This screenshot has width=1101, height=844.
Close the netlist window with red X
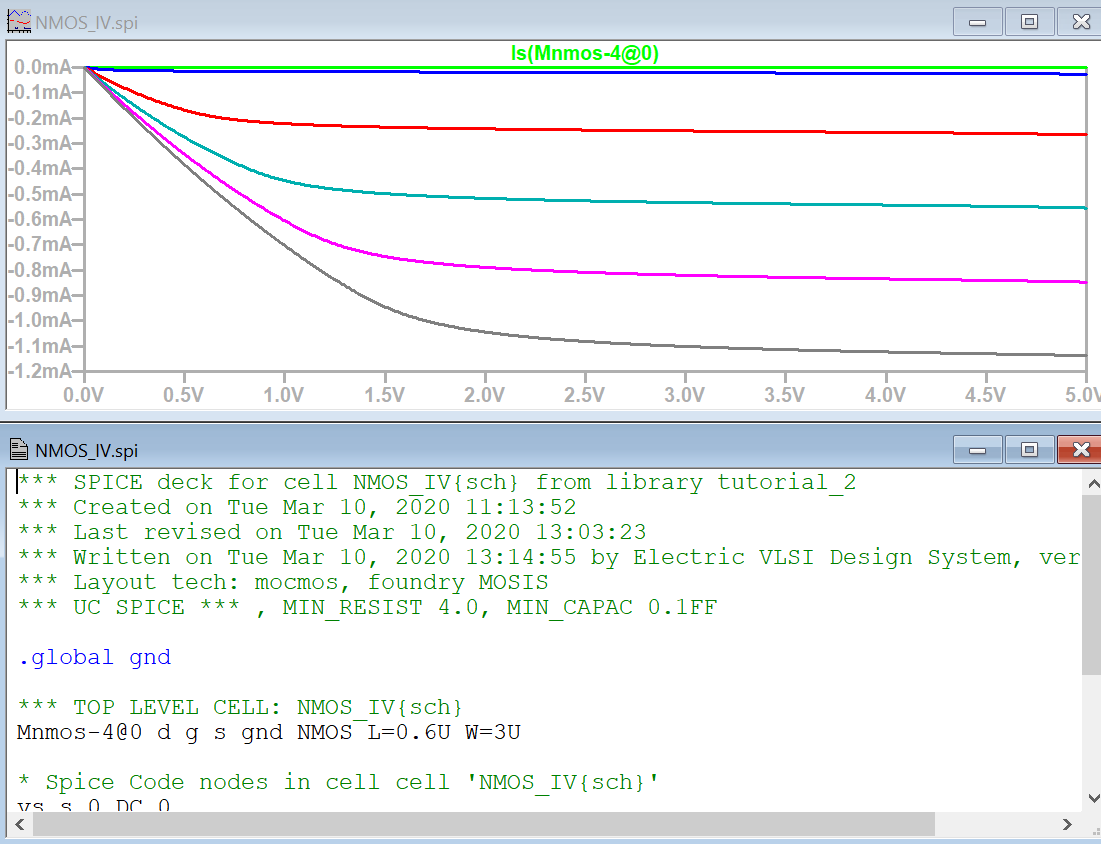1080,450
